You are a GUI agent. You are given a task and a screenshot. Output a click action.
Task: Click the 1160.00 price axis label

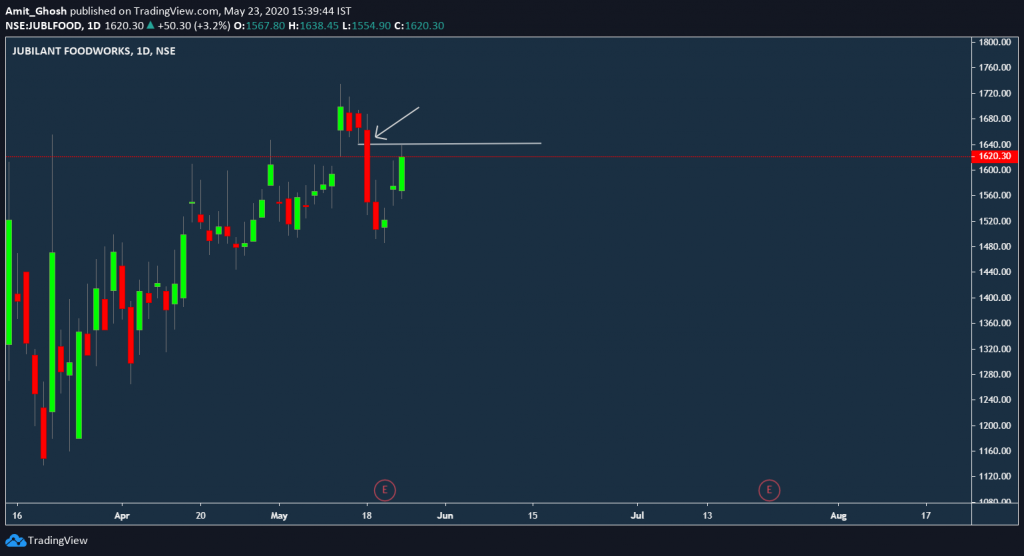(995, 451)
